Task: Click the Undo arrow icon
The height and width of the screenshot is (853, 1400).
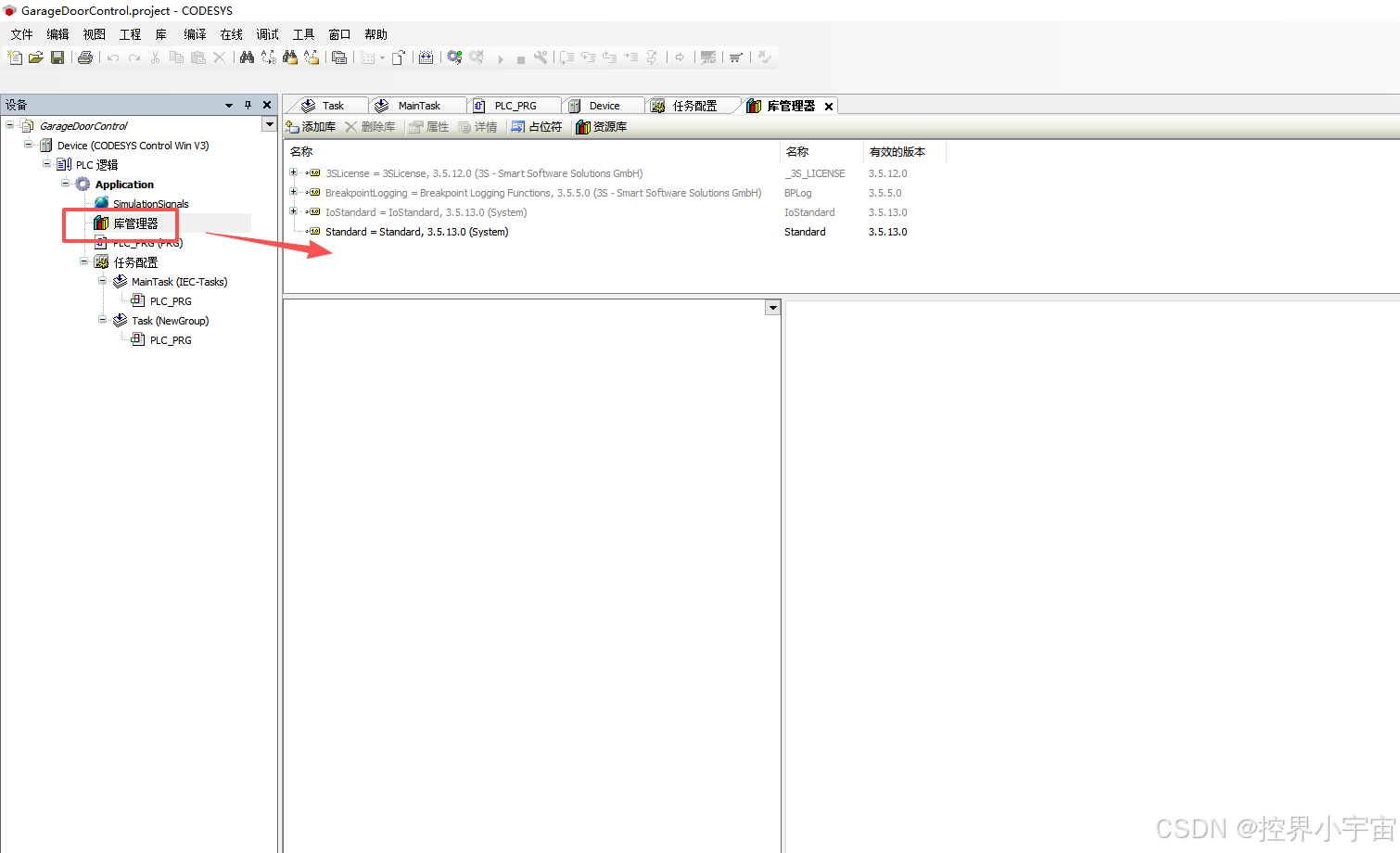Action: pos(113,57)
